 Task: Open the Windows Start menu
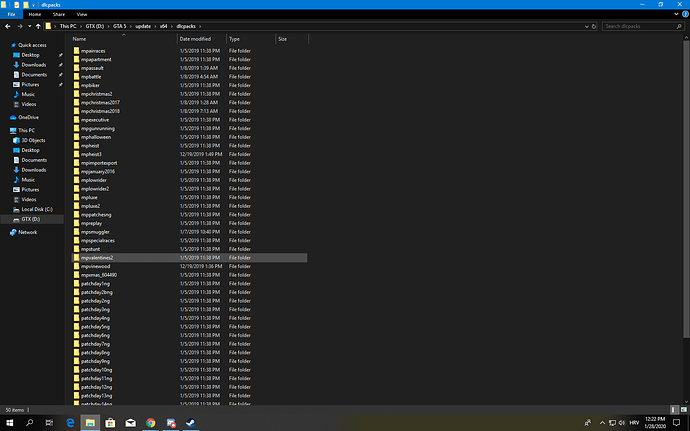coord(9,423)
